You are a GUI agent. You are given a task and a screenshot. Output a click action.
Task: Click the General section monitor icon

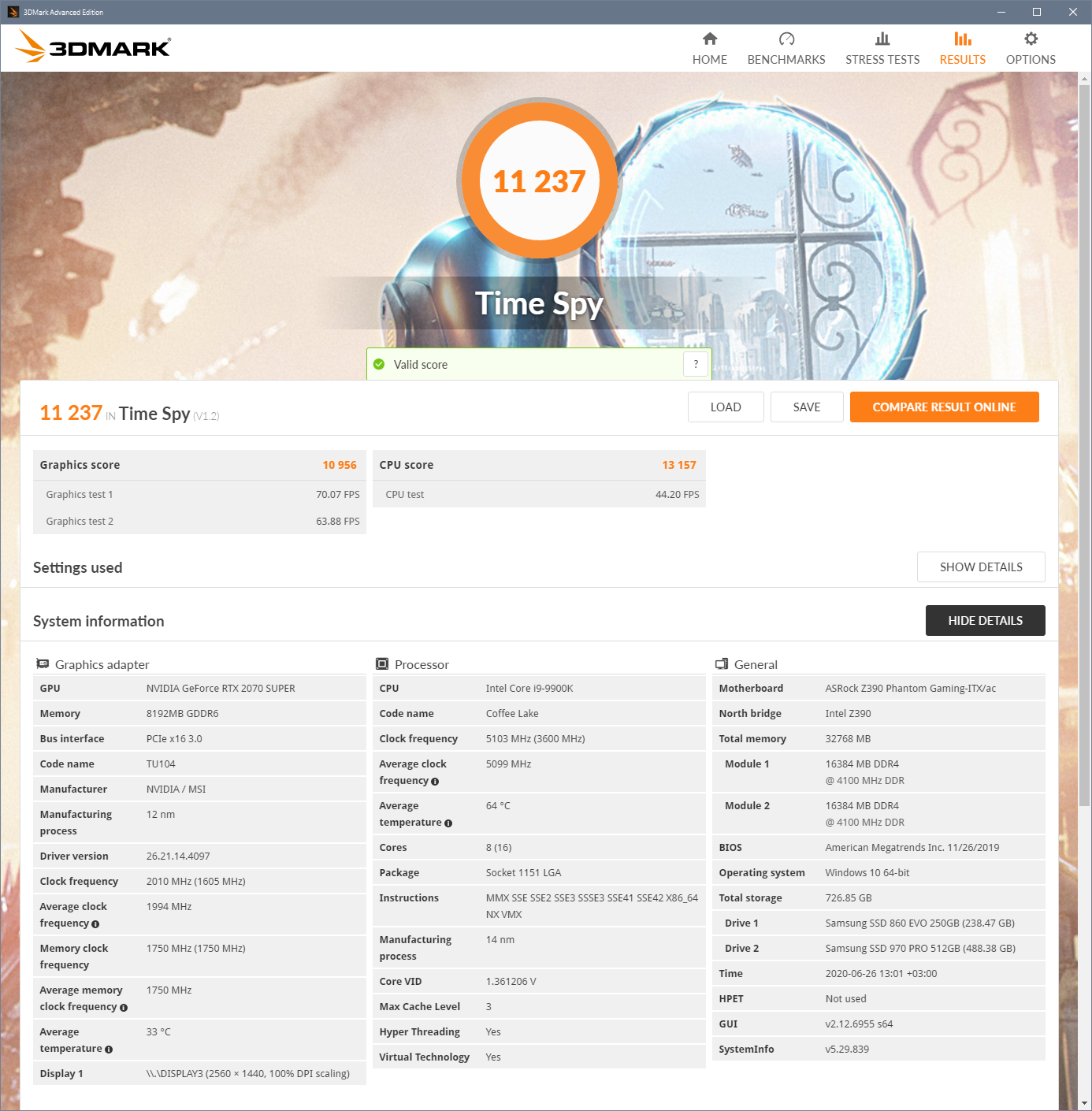click(722, 664)
